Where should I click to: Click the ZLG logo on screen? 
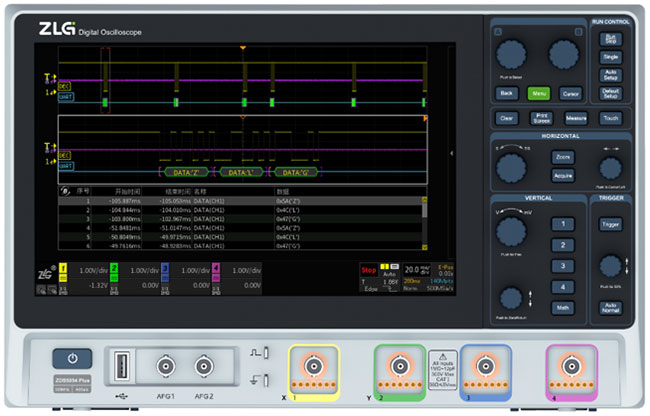tap(45, 271)
